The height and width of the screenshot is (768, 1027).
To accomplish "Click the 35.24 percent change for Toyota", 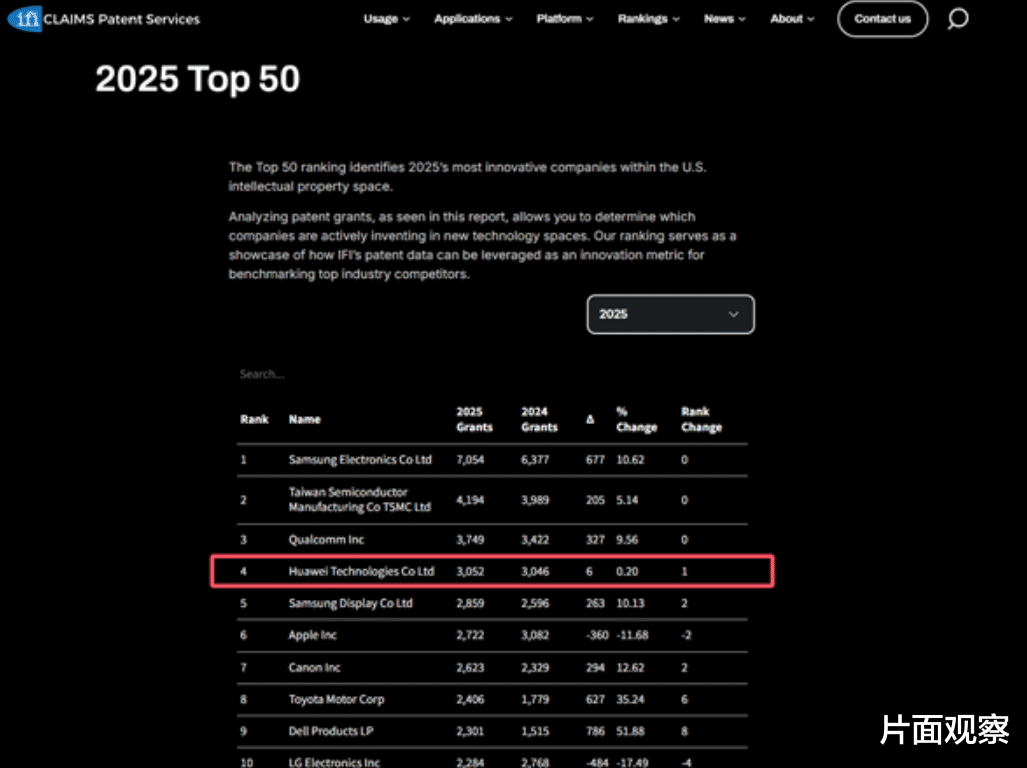I will [x=630, y=699].
